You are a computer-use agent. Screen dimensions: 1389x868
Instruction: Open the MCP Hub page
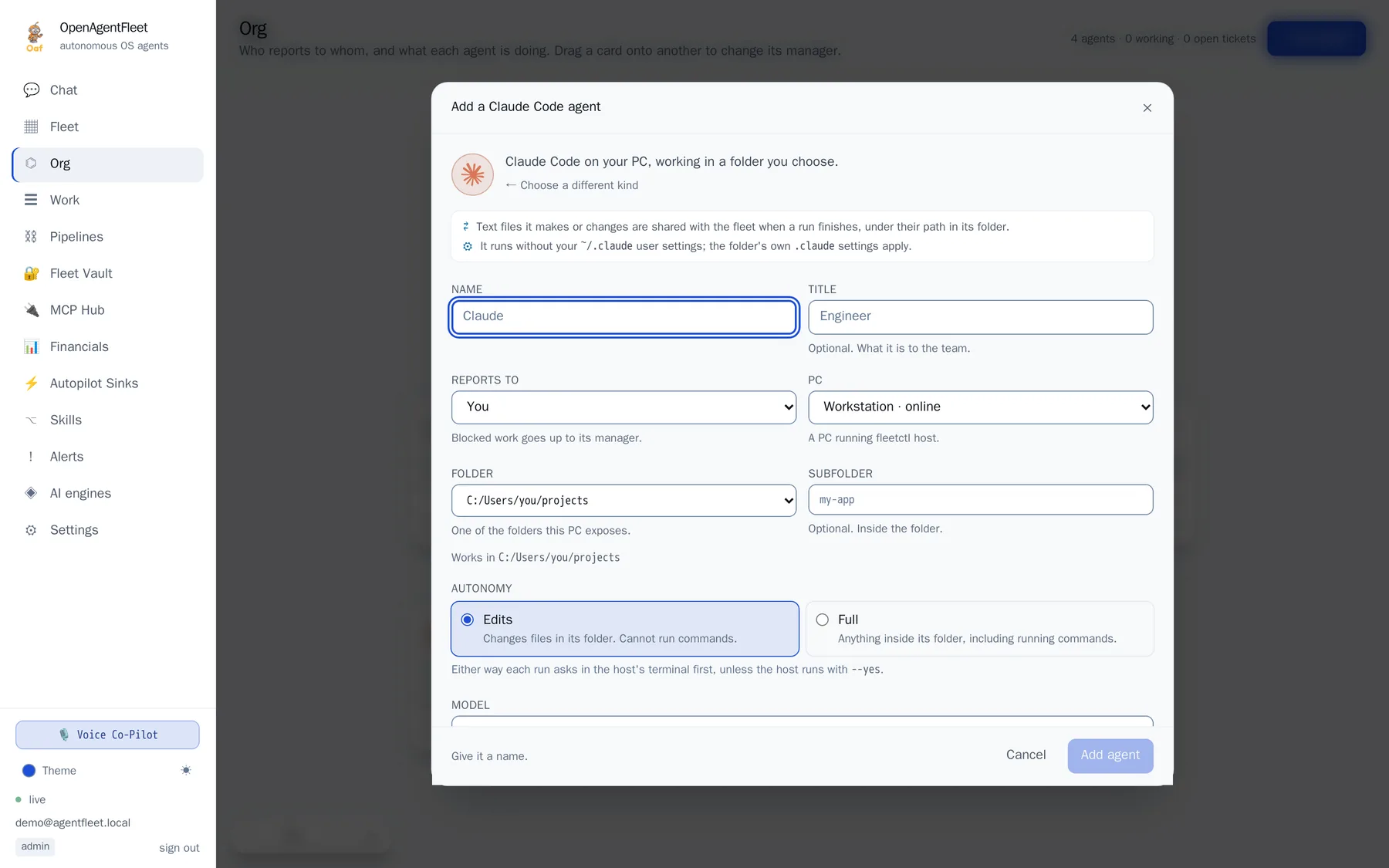(x=108, y=310)
